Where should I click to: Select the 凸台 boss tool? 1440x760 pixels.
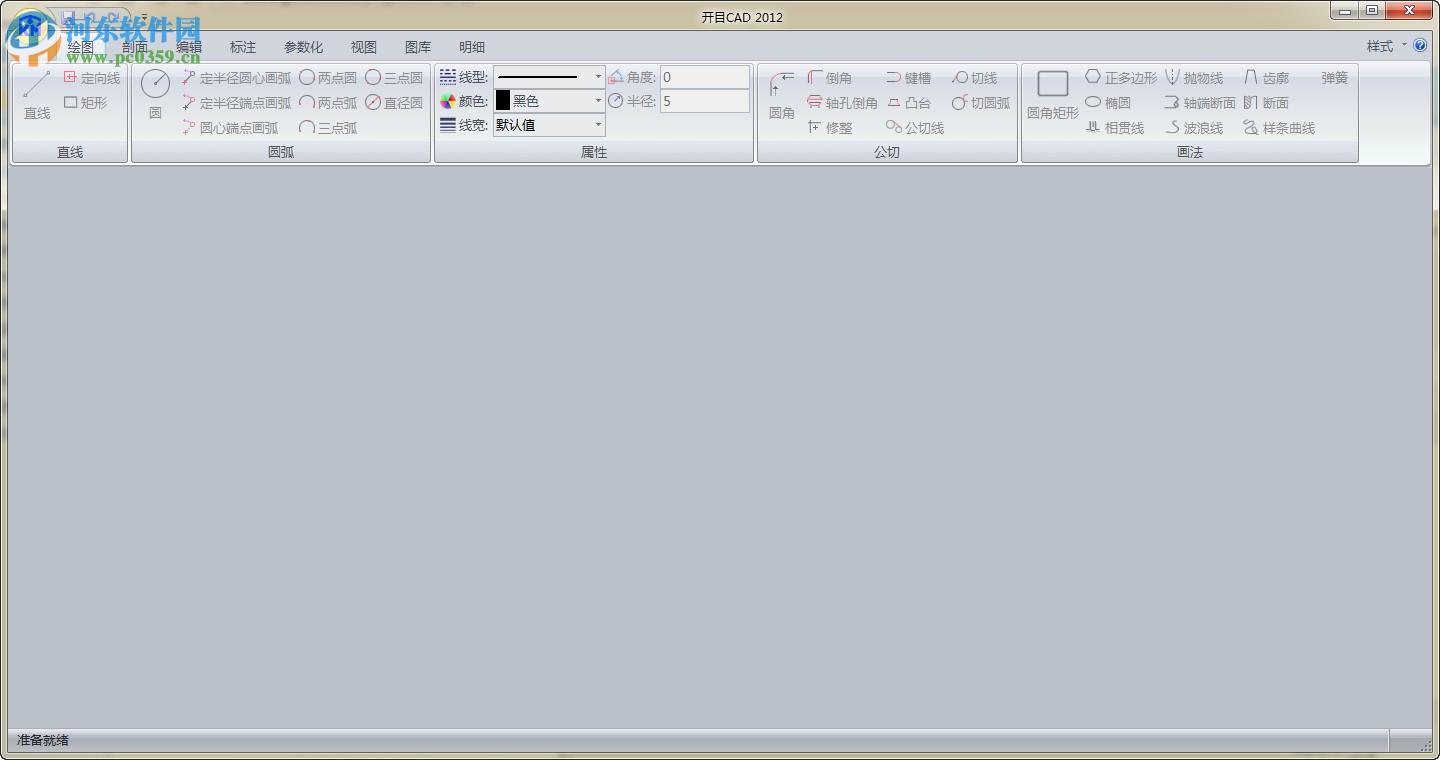click(908, 103)
